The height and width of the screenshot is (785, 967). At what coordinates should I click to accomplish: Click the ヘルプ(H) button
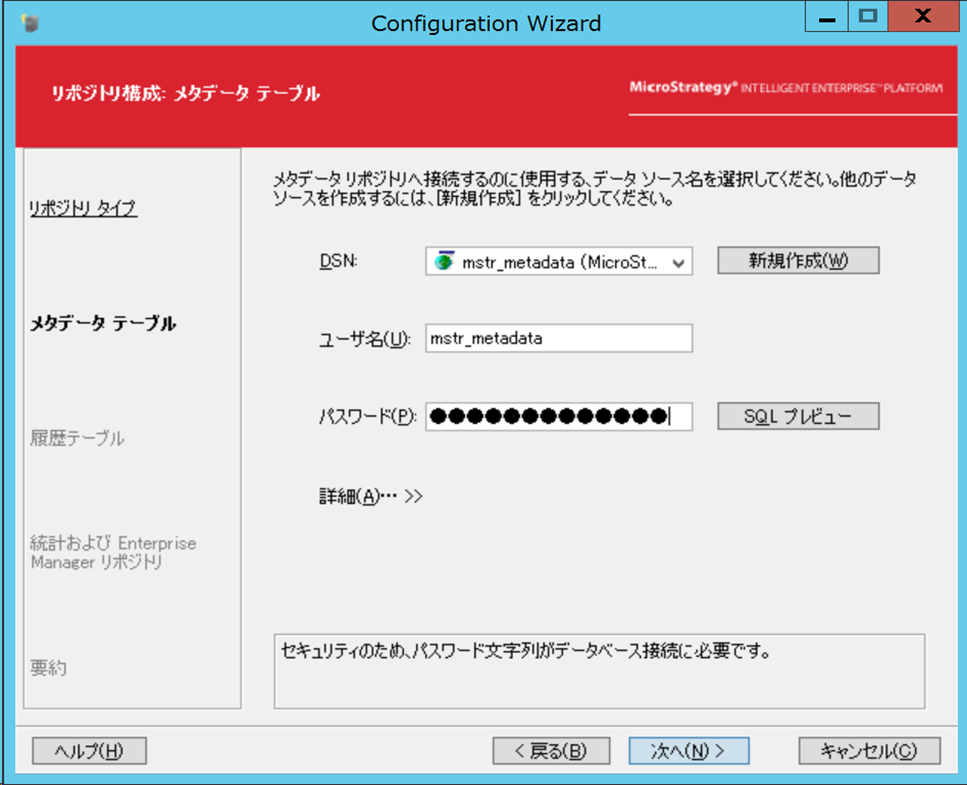pyautogui.click(x=89, y=750)
